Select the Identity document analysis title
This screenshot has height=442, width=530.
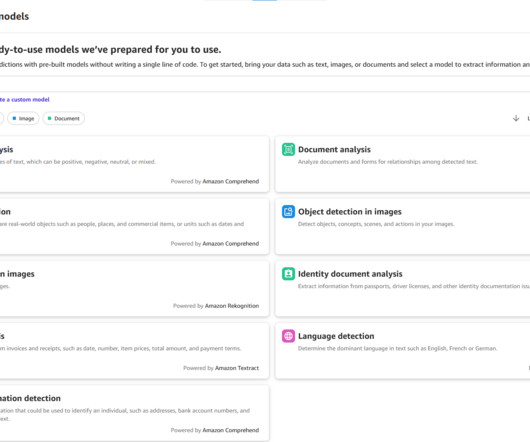350,274
